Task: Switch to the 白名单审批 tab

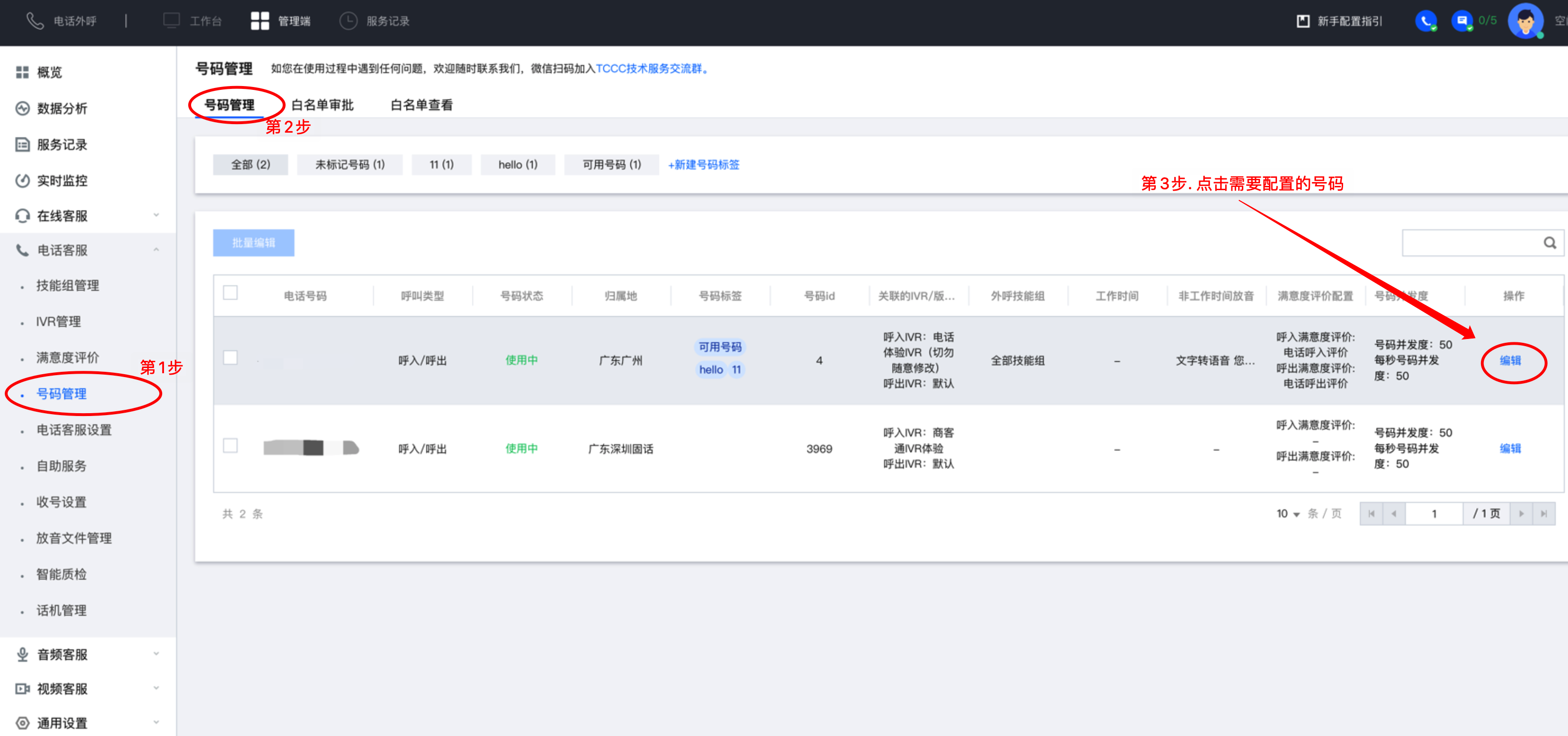Action: coord(323,106)
